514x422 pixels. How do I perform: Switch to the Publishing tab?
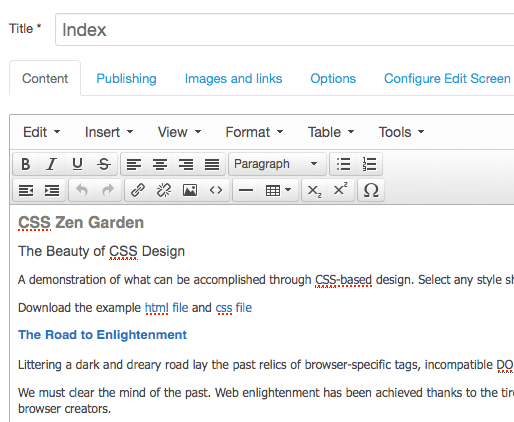click(126, 79)
